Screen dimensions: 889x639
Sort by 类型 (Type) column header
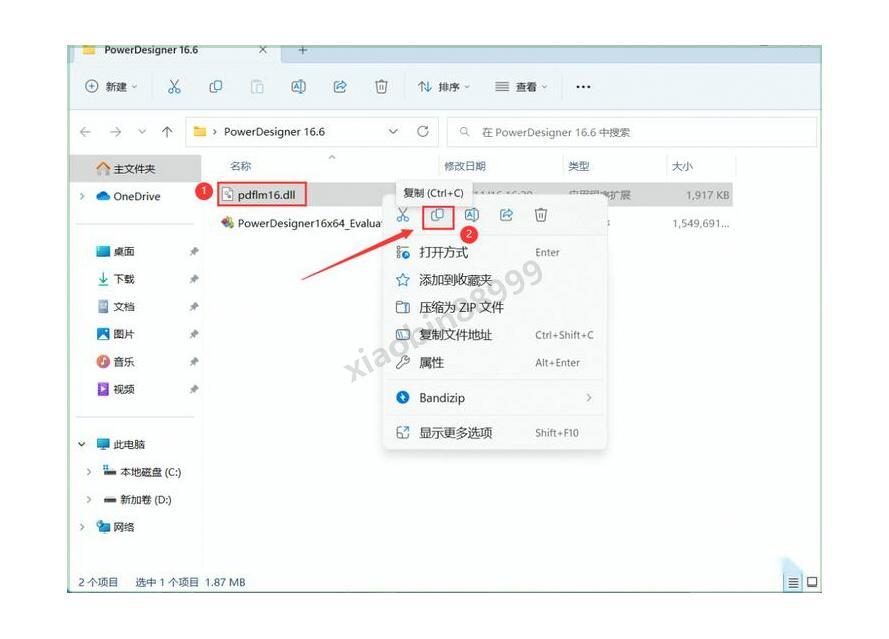[579, 166]
